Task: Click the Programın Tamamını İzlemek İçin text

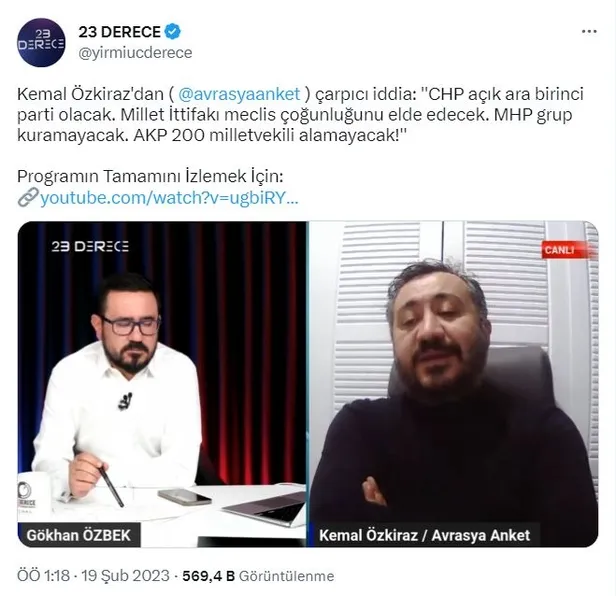Action: [x=150, y=176]
